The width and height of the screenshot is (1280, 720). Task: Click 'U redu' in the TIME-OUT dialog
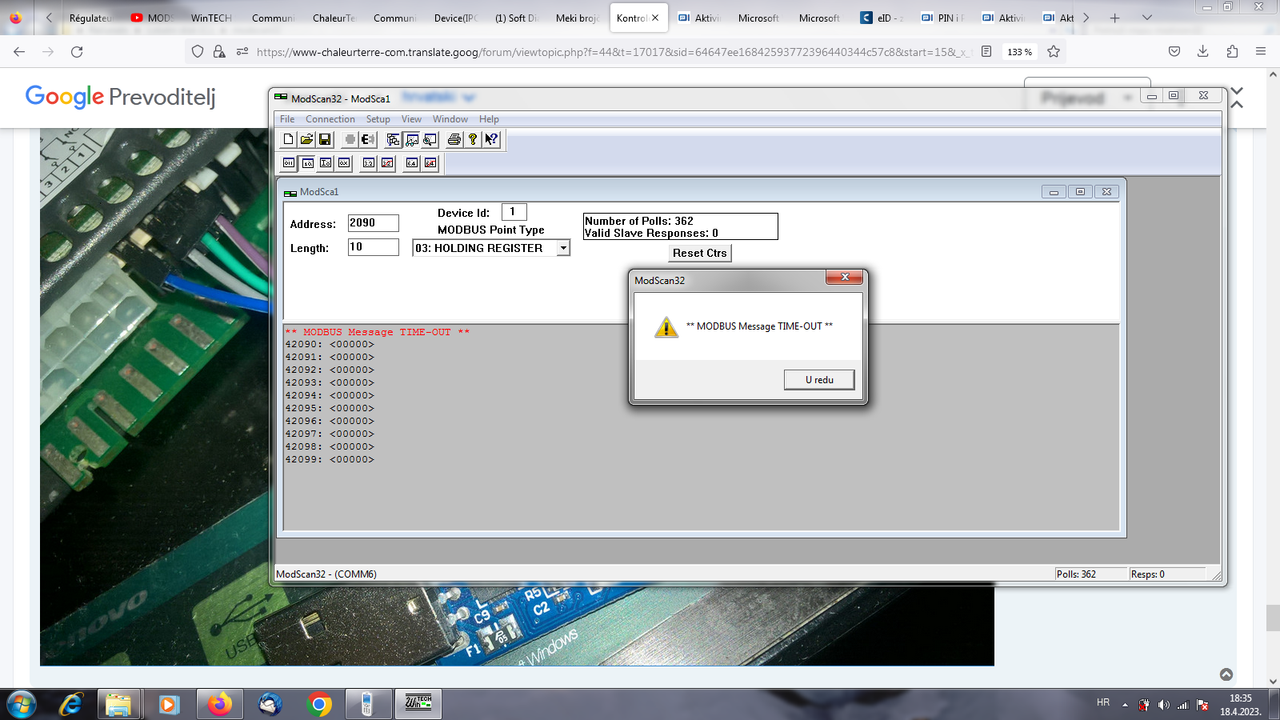(819, 380)
